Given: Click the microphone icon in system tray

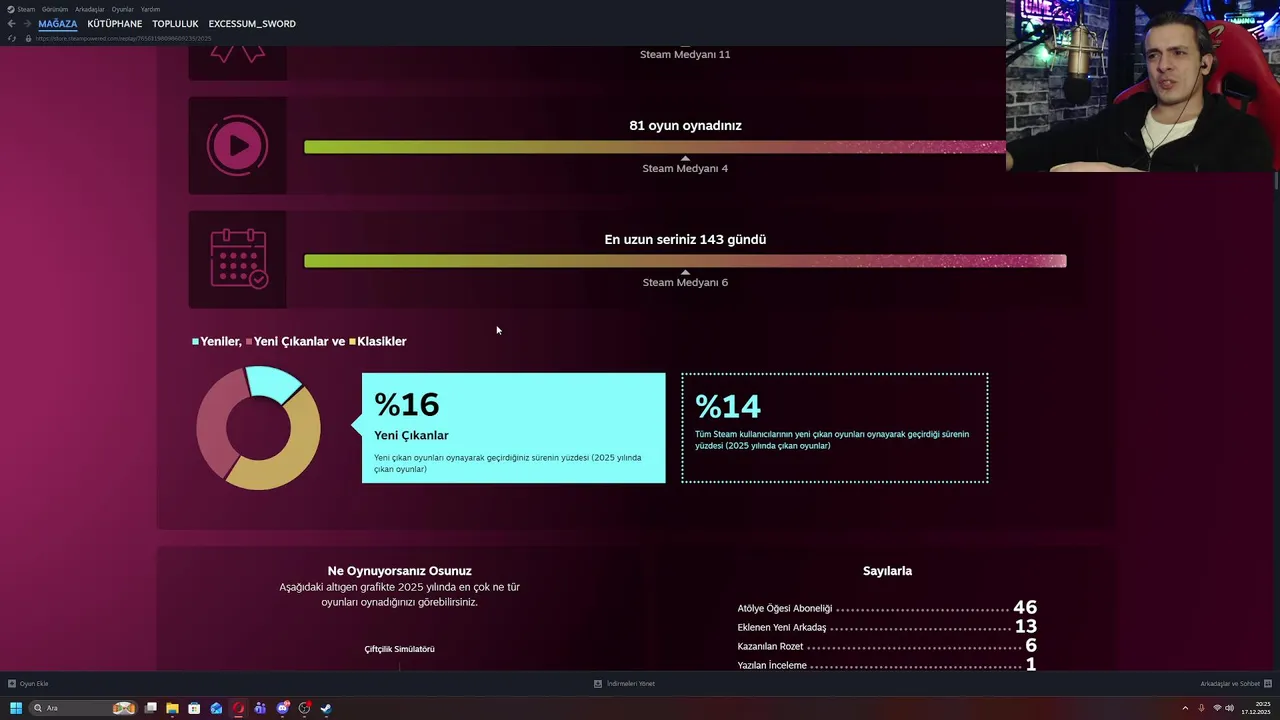Looking at the screenshot, I should pyautogui.click(x=1201, y=708).
